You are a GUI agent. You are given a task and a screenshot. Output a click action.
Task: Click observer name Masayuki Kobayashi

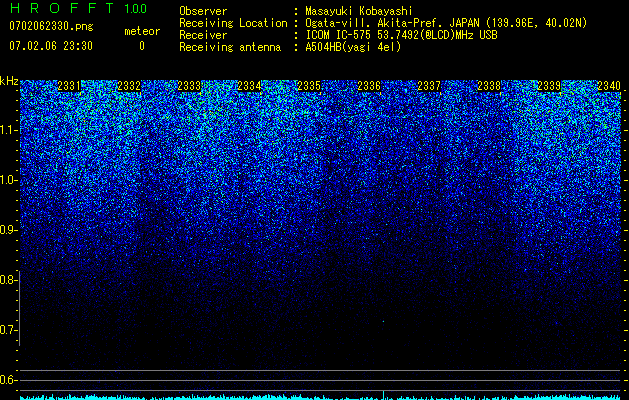(359, 11)
